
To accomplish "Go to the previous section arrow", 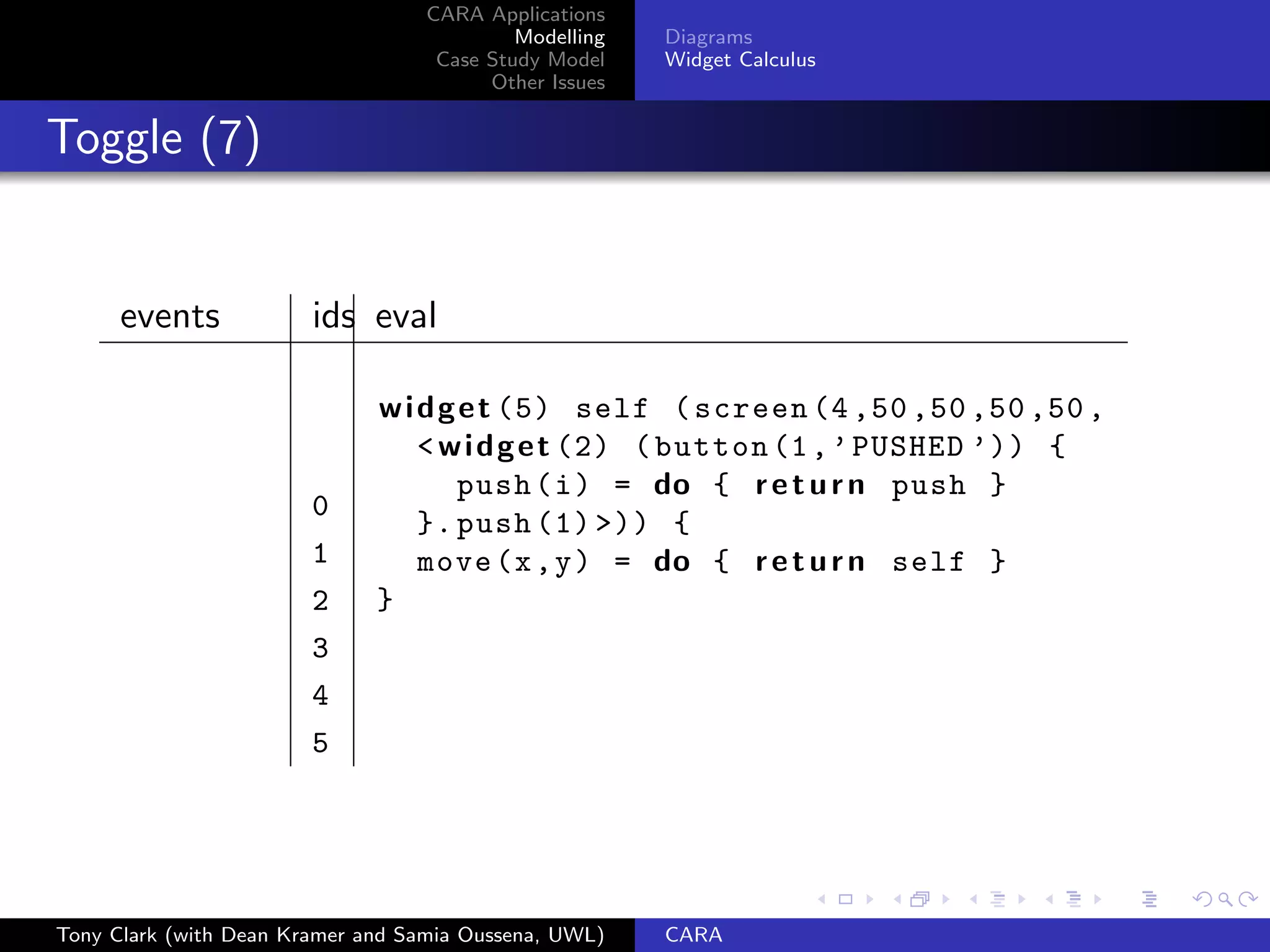I will [x=1049, y=899].
